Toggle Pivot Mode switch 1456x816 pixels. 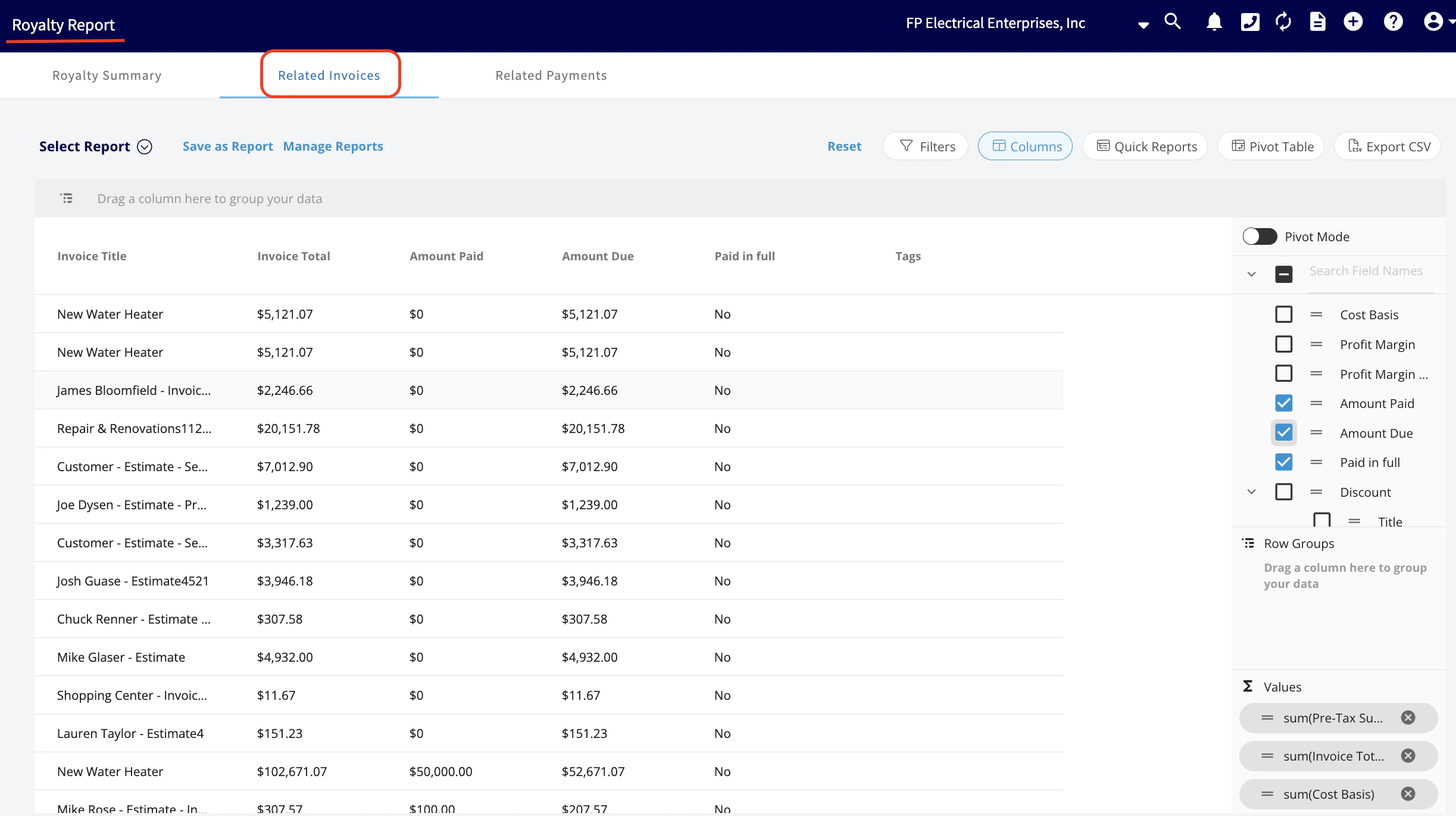tap(1260, 236)
